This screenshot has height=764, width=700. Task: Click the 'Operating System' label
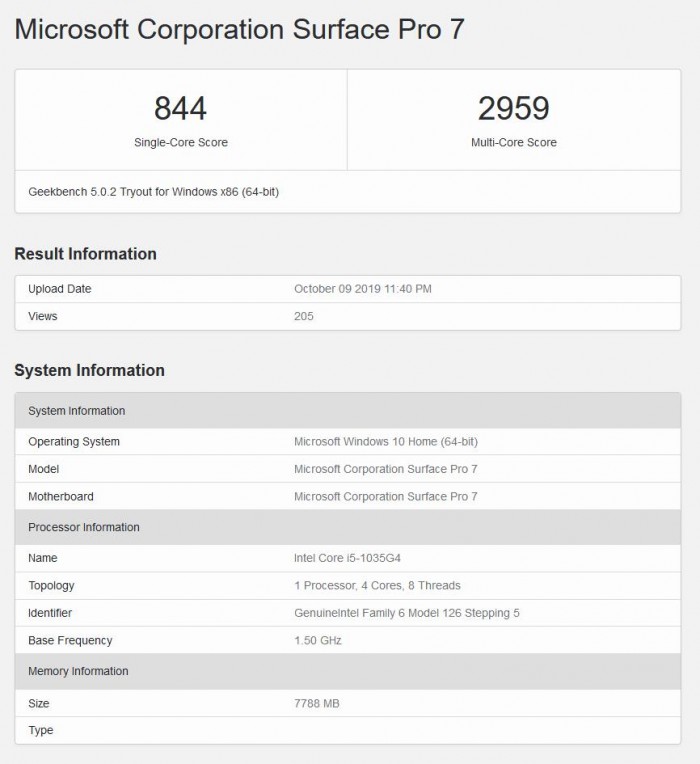[74, 442]
